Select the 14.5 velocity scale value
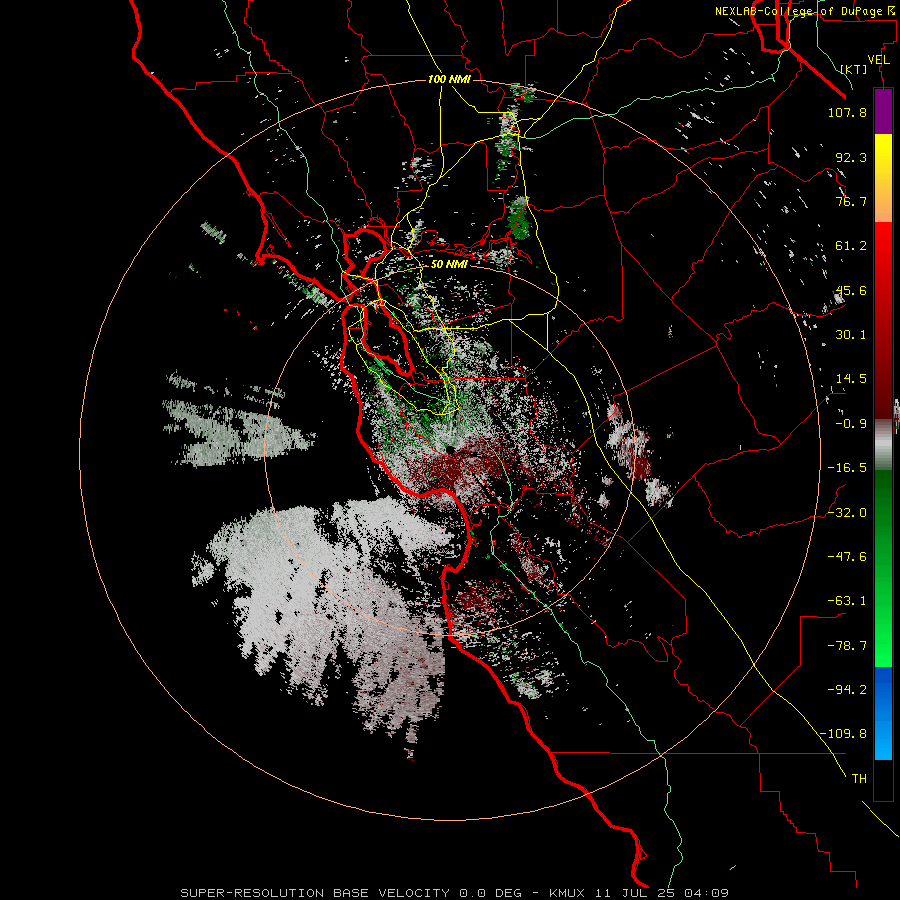The image size is (900, 900). (x=851, y=379)
